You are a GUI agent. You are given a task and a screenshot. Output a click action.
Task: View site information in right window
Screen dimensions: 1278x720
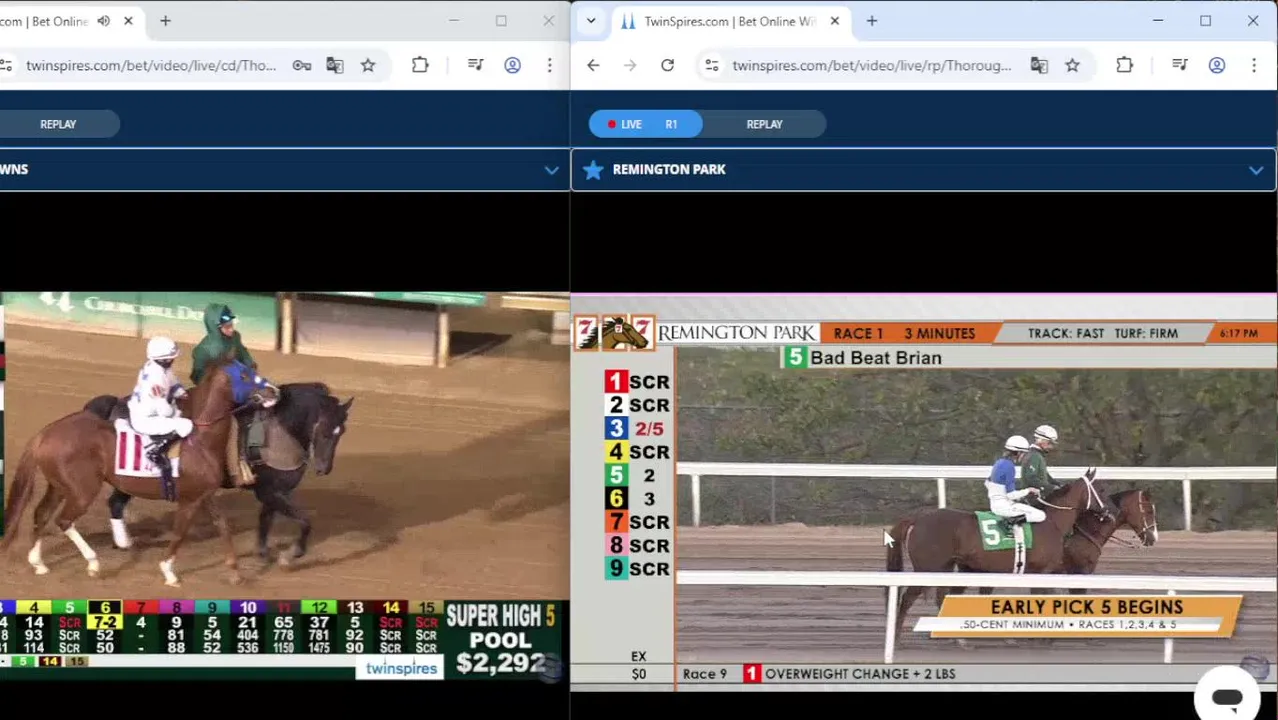tap(711, 66)
